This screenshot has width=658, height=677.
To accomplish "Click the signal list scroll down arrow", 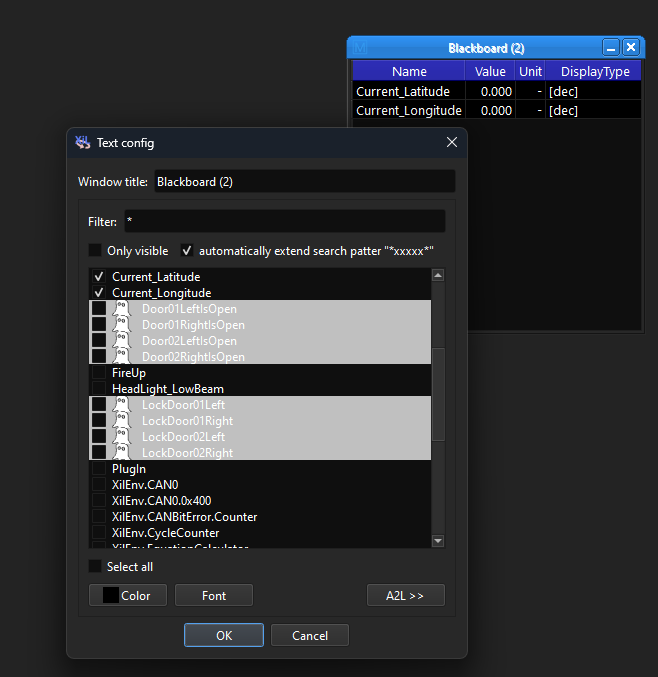I will click(x=438, y=541).
